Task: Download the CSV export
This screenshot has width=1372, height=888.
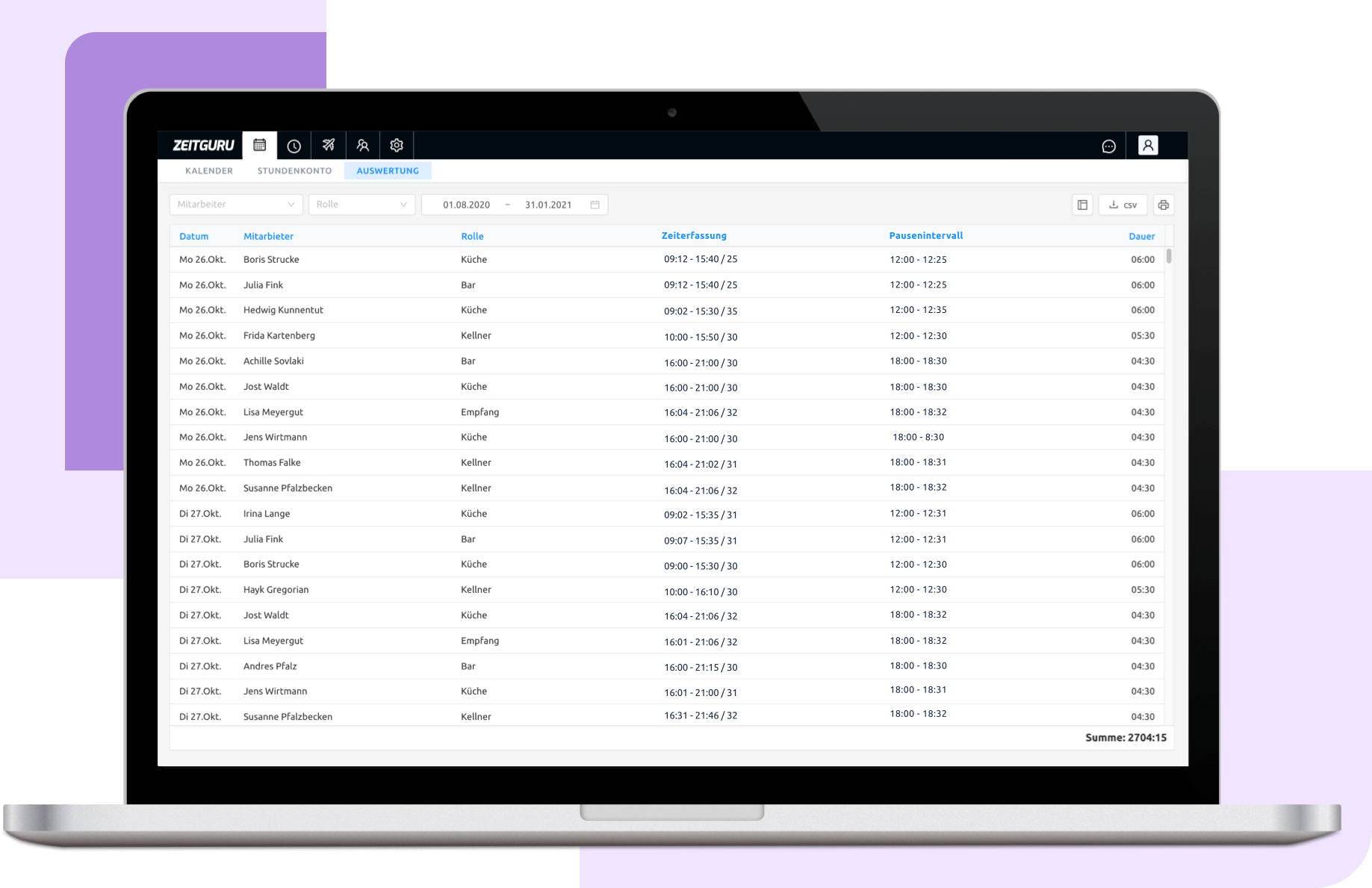Action: click(x=1123, y=205)
